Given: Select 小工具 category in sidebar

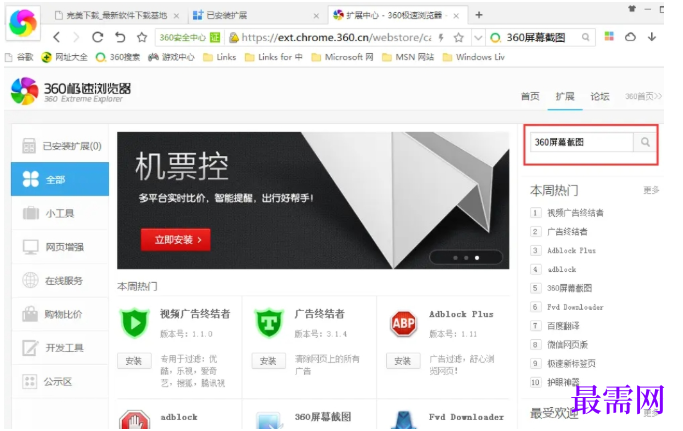Looking at the screenshot, I should 60,213.
